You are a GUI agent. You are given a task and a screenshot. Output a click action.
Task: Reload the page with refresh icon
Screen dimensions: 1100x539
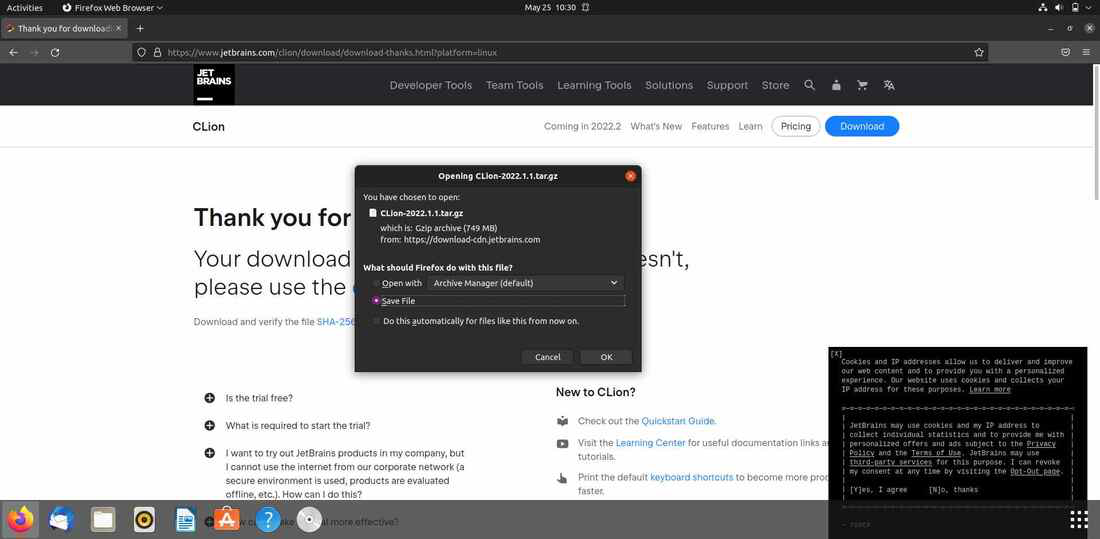click(x=55, y=53)
